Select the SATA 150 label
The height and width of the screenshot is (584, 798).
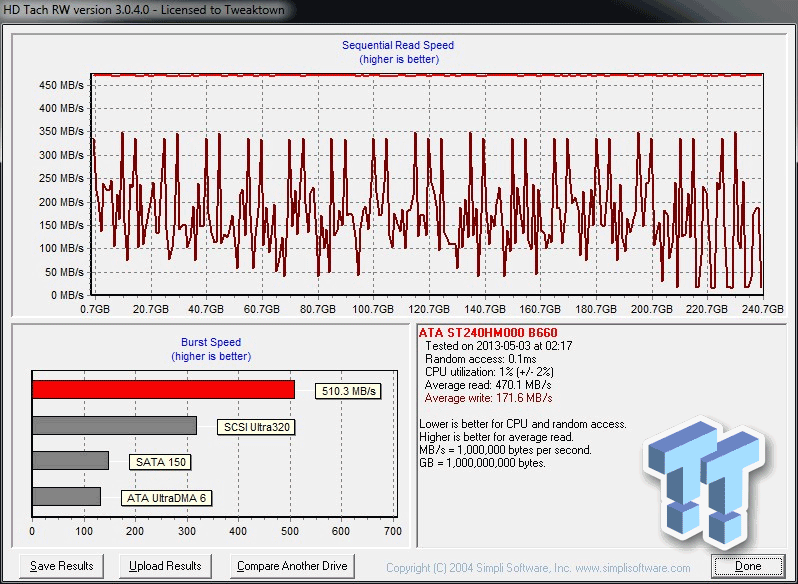coord(160,462)
